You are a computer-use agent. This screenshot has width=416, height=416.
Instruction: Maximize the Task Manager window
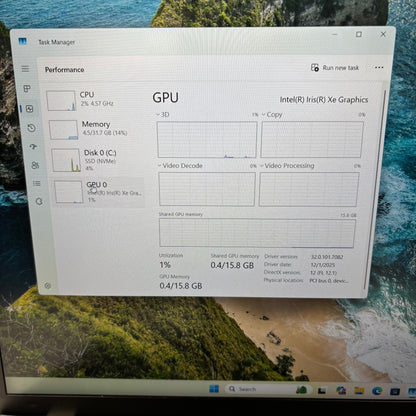coord(359,34)
